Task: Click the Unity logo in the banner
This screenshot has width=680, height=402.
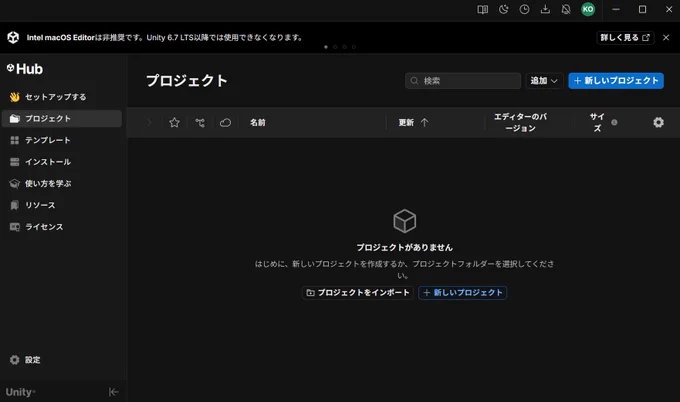Action: pos(13,38)
